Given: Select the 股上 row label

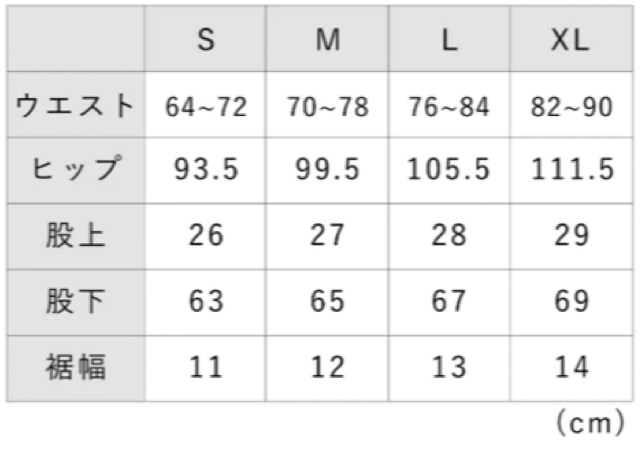Looking at the screenshot, I should point(76,236).
